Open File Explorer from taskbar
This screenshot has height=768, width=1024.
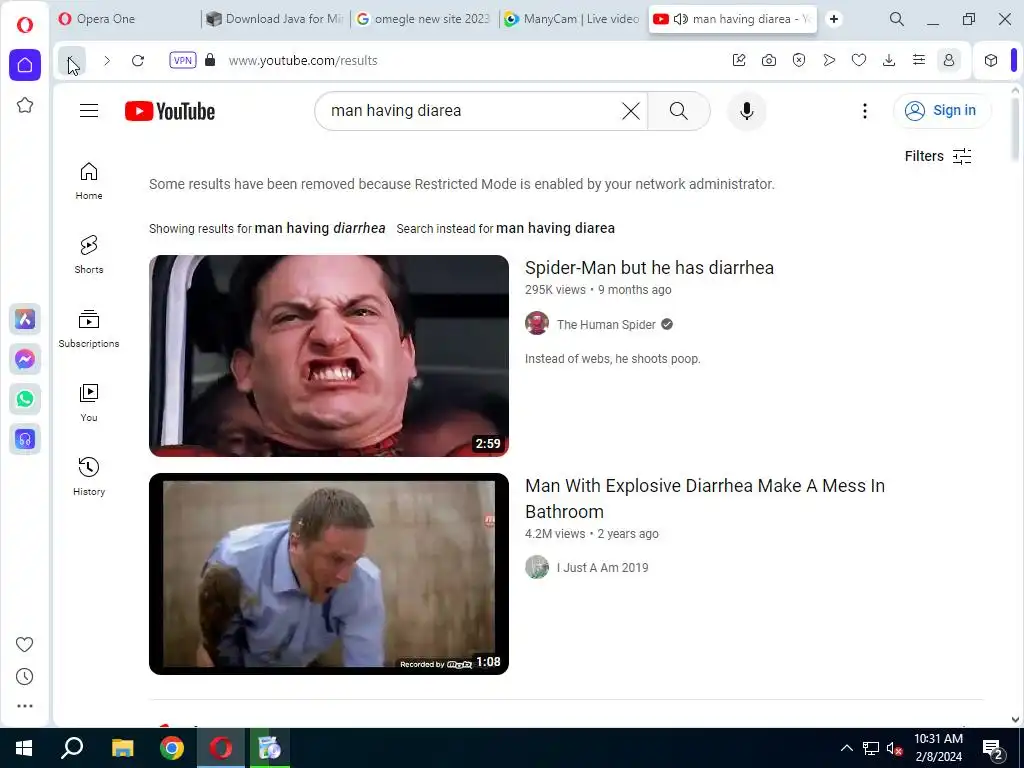[x=122, y=748]
